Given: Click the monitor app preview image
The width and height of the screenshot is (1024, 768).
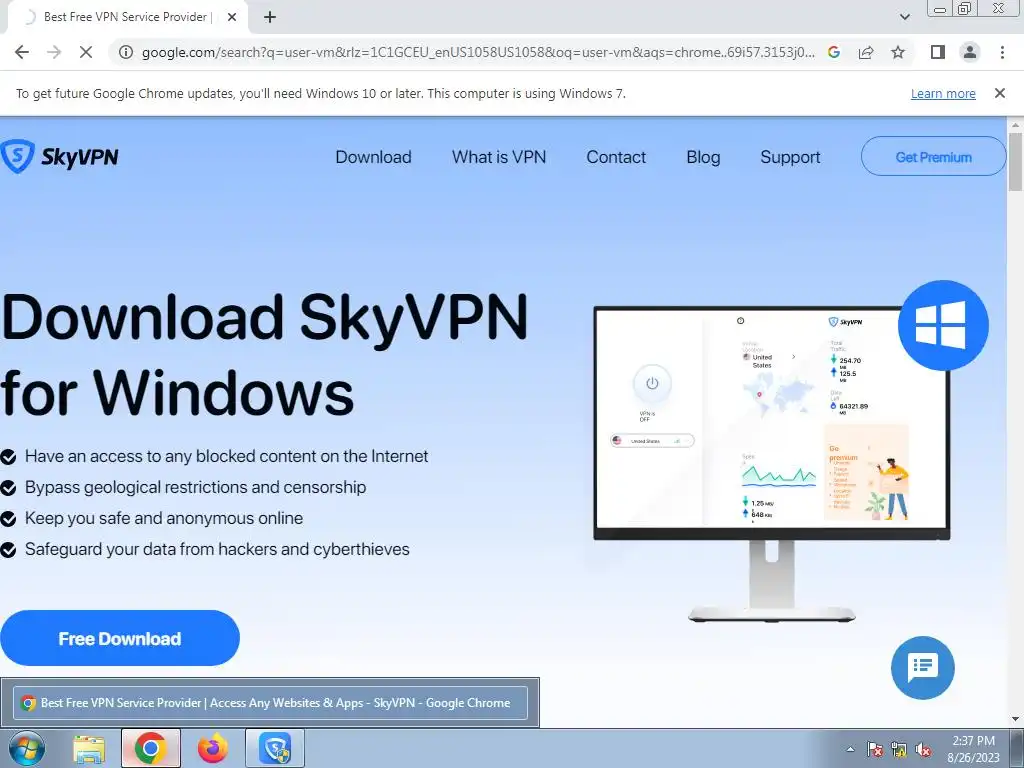Looking at the screenshot, I should click(x=771, y=464).
